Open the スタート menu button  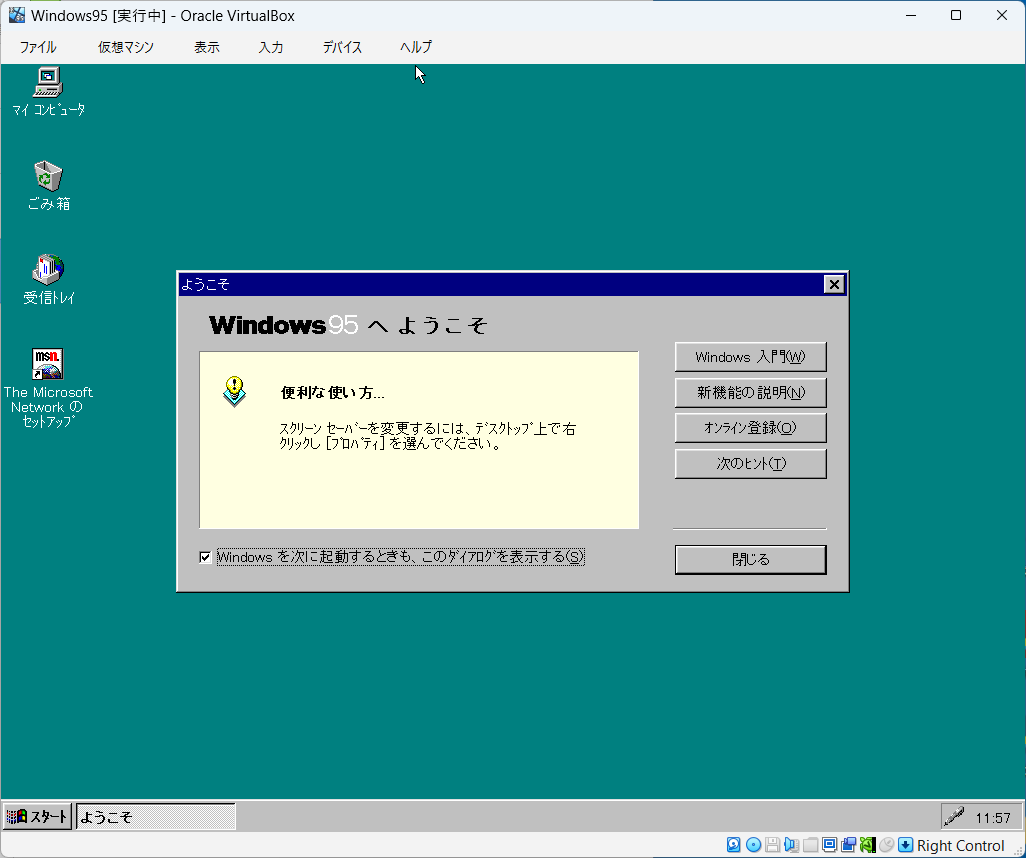pos(38,817)
